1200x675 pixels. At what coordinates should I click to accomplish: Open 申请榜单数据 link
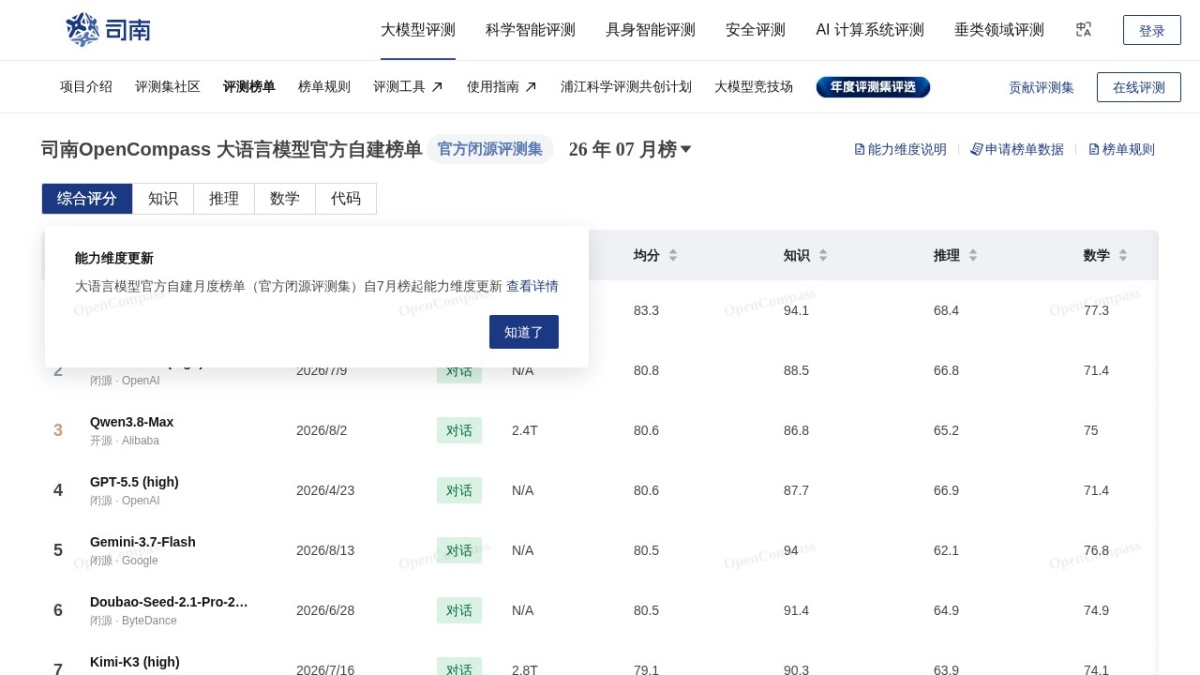[1017, 149]
